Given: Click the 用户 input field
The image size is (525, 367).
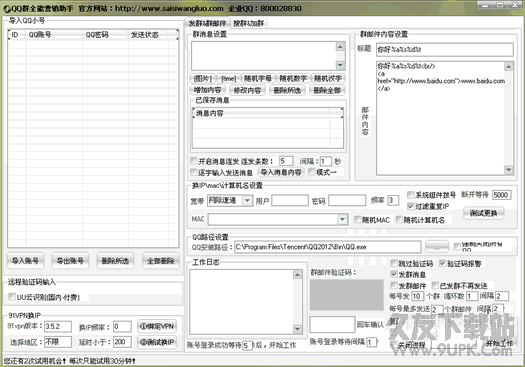Looking at the screenshot, I should (x=290, y=200).
